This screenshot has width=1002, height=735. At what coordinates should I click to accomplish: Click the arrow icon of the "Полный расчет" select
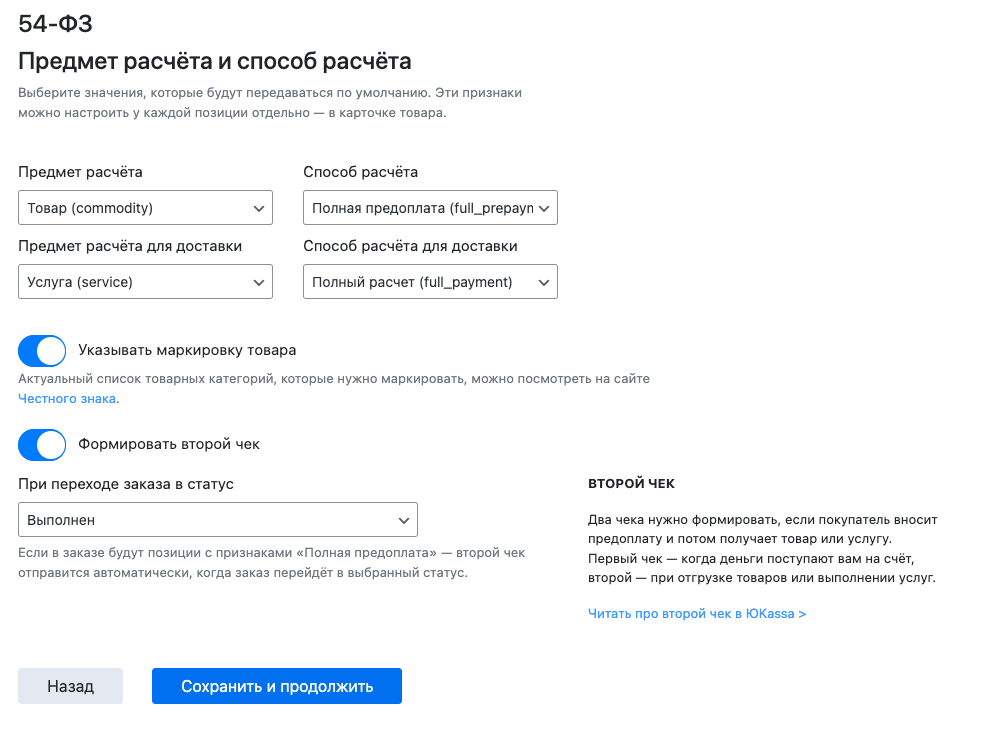click(x=544, y=283)
